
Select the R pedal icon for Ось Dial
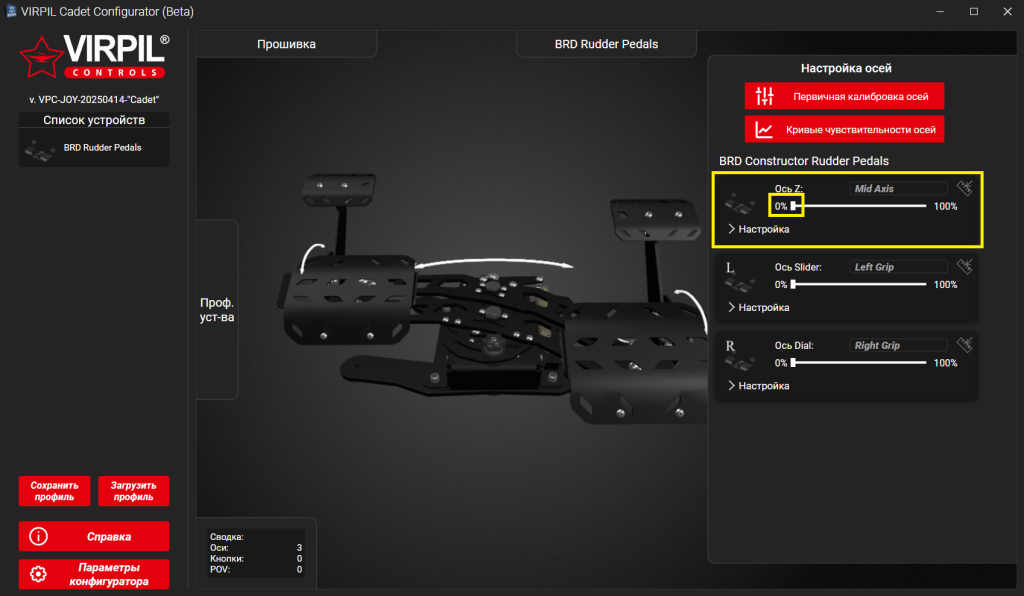740,356
